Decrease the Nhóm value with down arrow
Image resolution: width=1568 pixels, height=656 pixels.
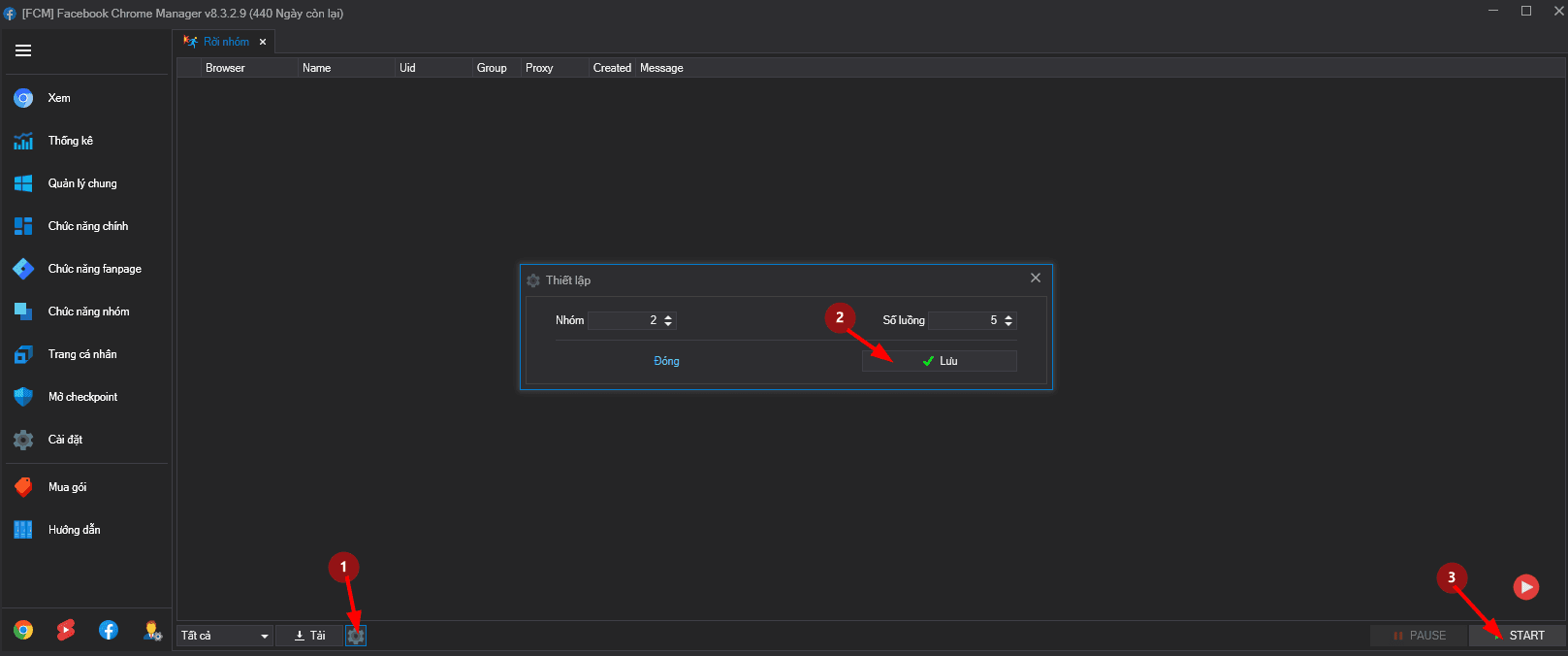668,324
